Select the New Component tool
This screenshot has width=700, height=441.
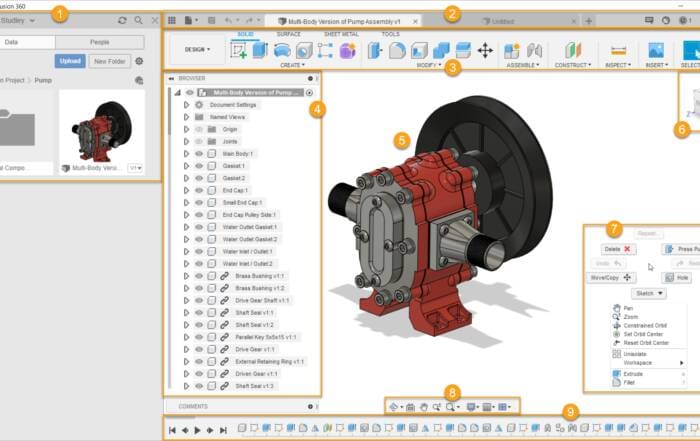click(x=512, y=50)
